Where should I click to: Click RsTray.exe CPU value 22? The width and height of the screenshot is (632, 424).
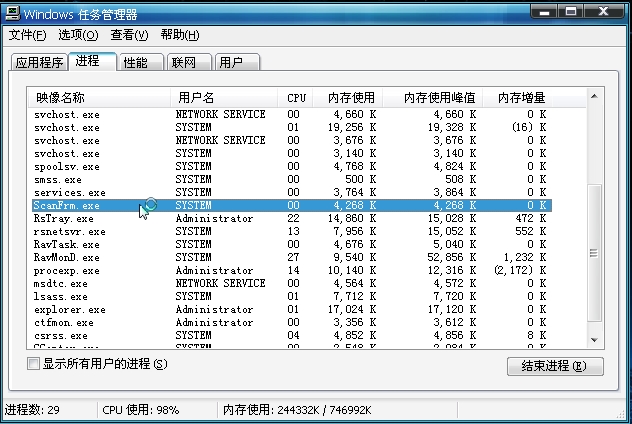click(293, 218)
